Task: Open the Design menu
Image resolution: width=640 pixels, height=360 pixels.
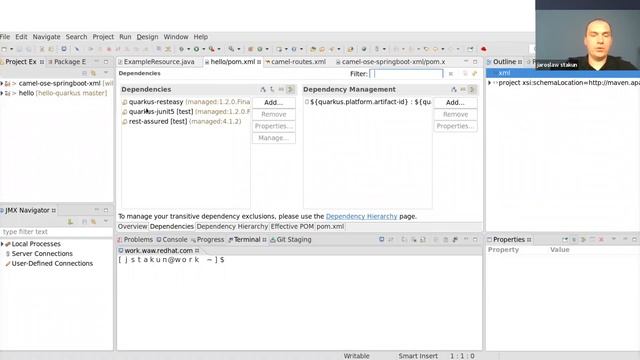Action: [147, 37]
